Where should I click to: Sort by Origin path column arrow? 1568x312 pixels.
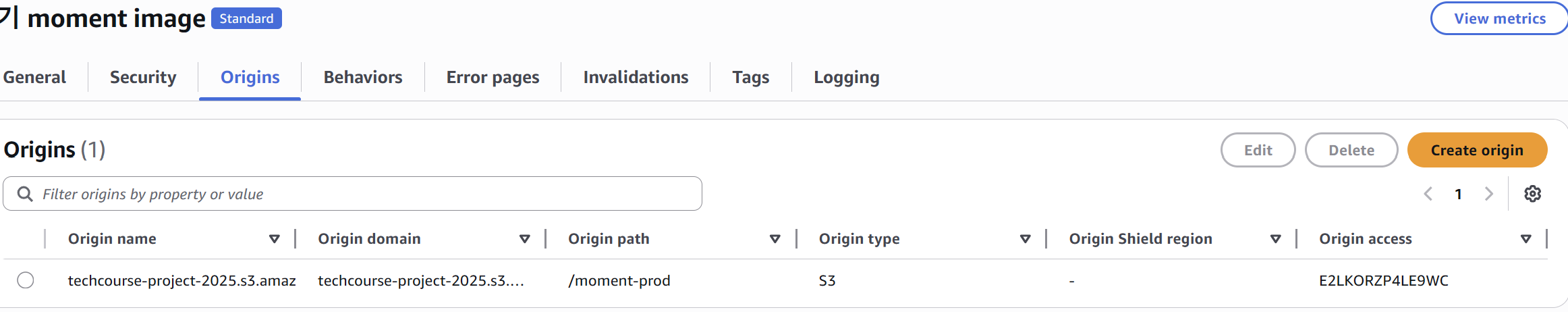[x=775, y=239]
